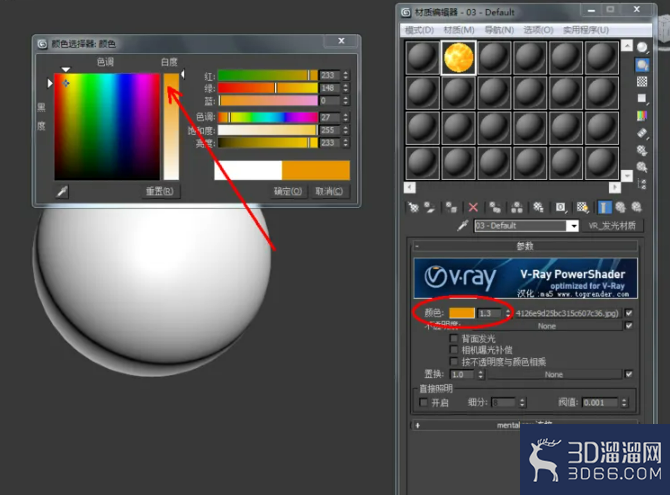Viewport: 670px width, 495px height.
Task: Click the hue spectrum color field
Action: click(107, 127)
